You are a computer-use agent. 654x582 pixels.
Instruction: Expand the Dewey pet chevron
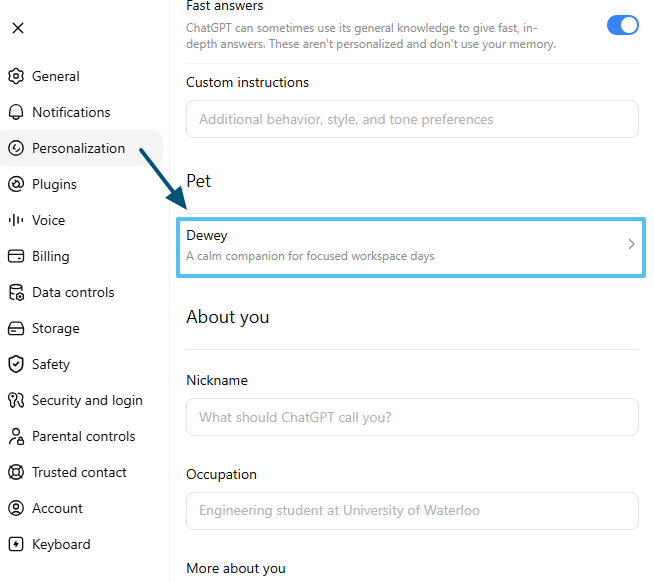pyautogui.click(x=631, y=244)
